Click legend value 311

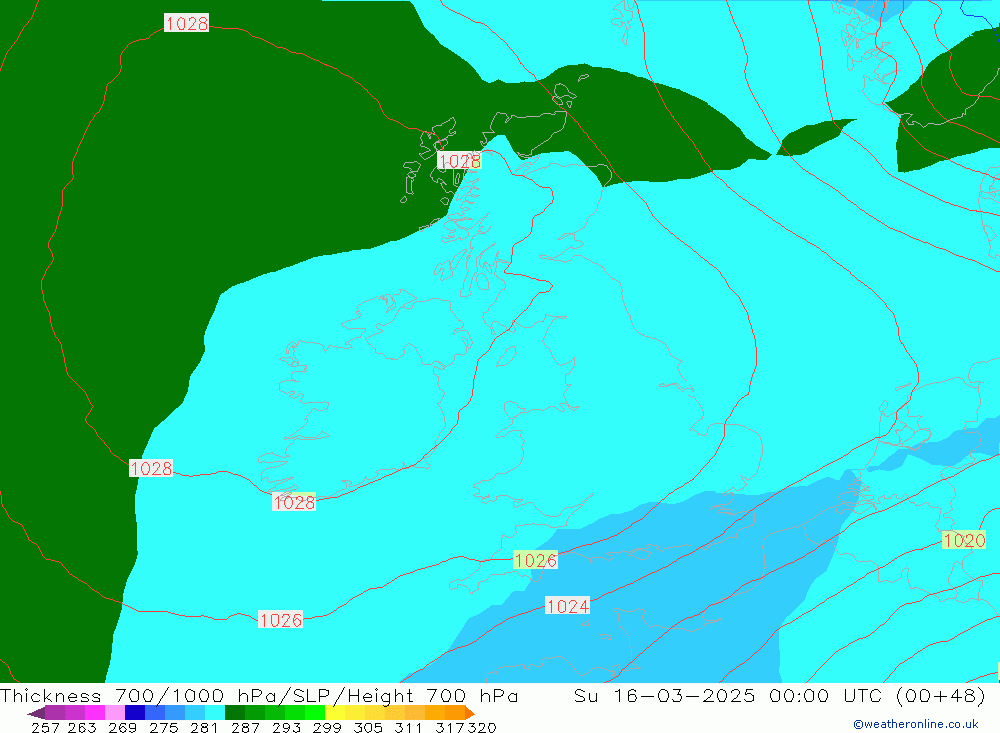pos(408,727)
